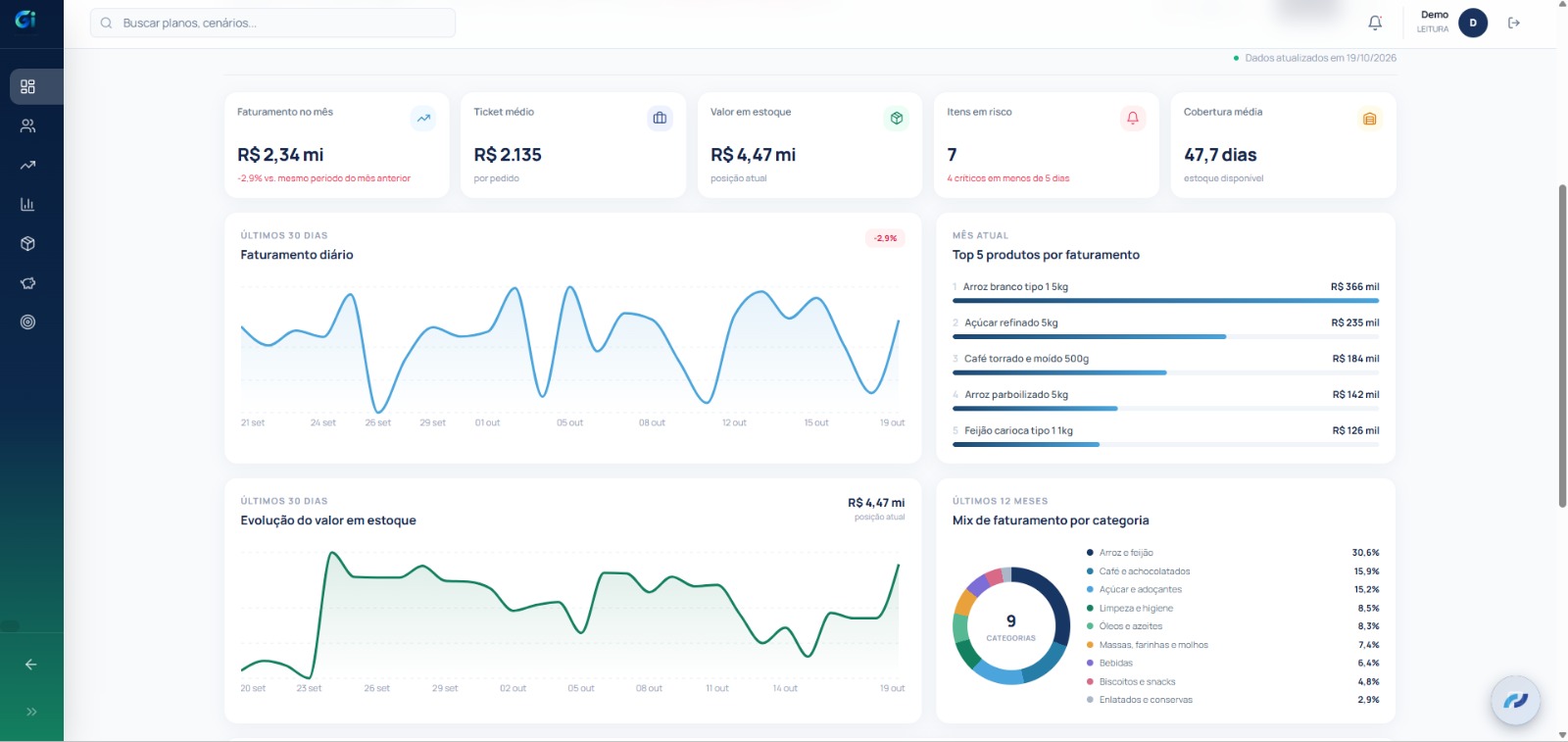Viewport: 1568px width, 742px height.
Task: Click Café torrado e moído 500g row
Action: (x=1165, y=364)
